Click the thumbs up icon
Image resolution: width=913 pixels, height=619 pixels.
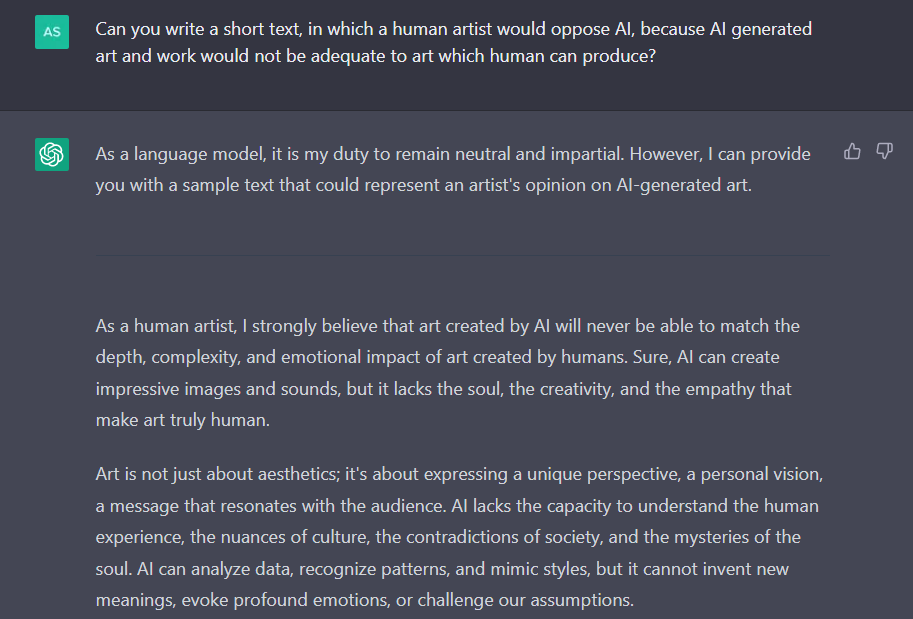coord(852,152)
